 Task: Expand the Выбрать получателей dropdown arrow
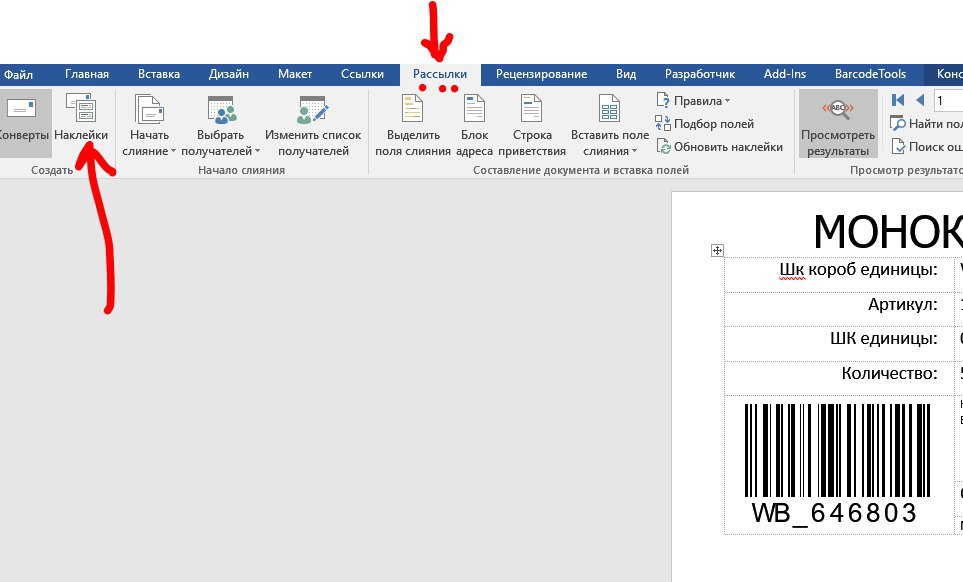click(257, 151)
